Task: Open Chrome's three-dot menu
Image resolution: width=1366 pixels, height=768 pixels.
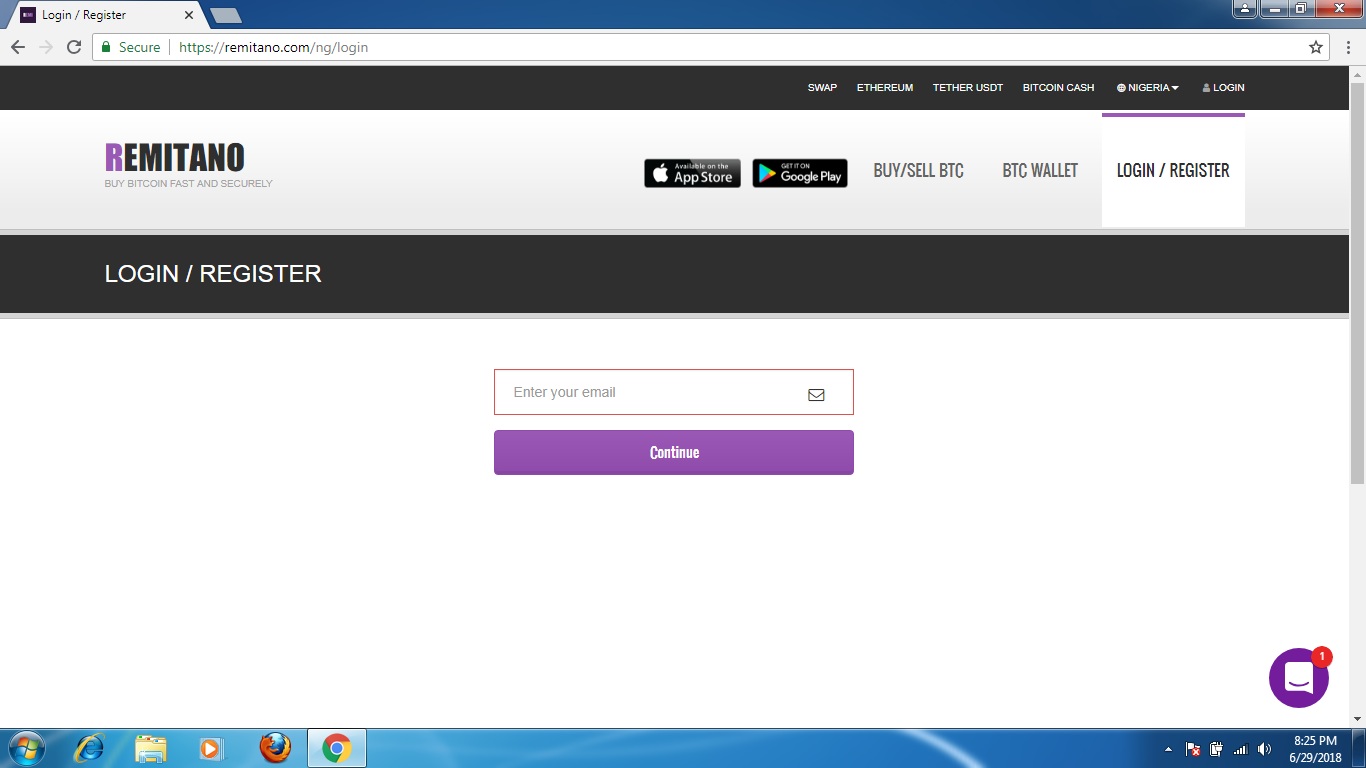Action: 1348,47
